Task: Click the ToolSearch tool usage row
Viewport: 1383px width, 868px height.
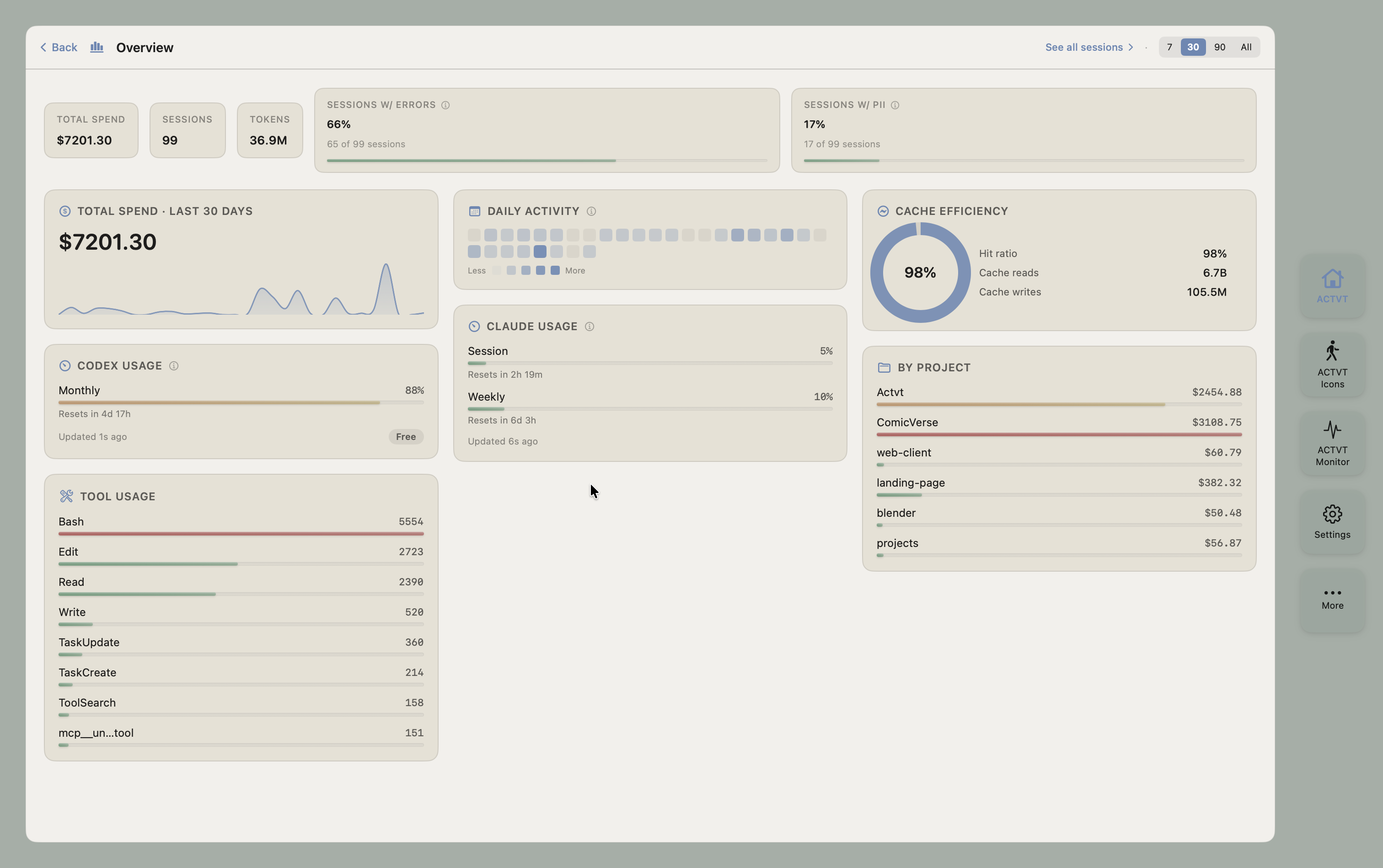Action: coord(241,707)
